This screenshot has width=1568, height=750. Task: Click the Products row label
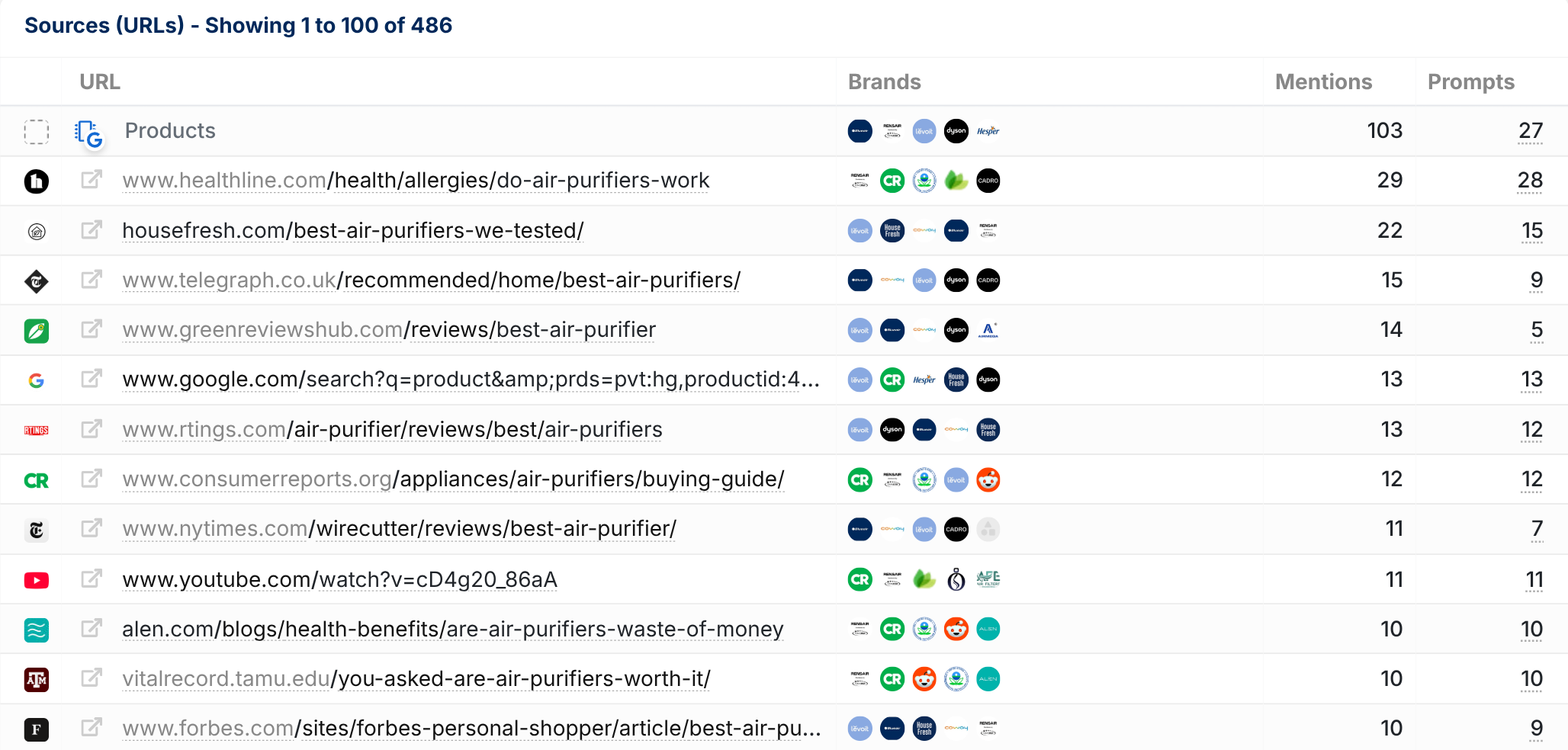(x=170, y=131)
